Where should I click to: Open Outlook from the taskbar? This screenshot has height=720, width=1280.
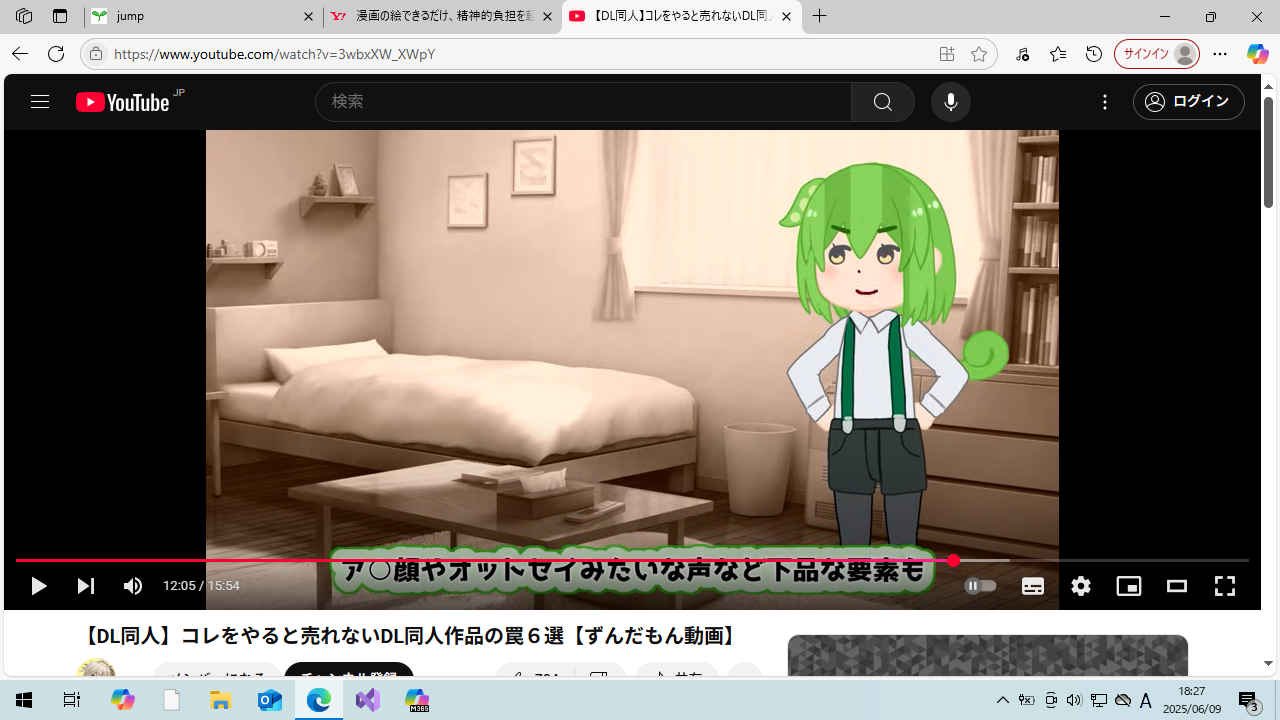270,700
